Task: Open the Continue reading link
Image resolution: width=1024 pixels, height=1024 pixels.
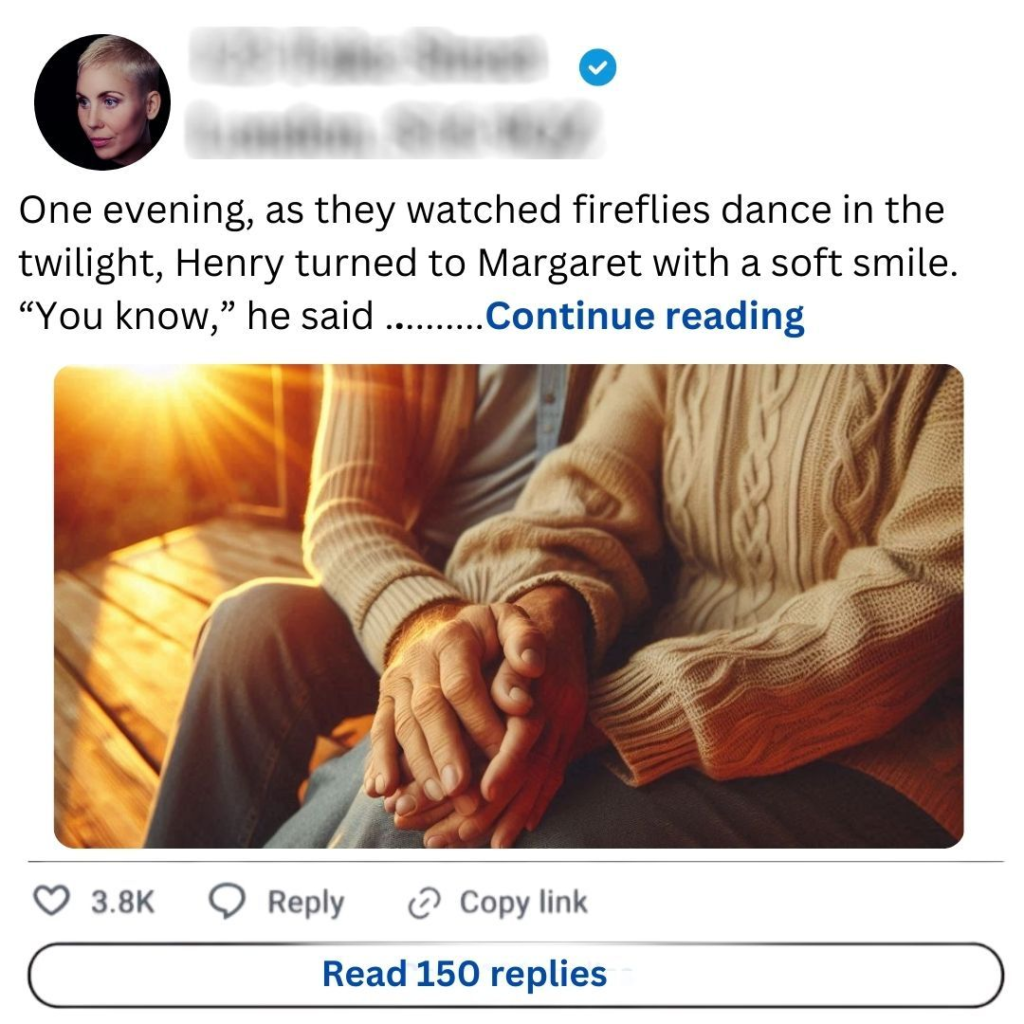Action: coord(644,316)
